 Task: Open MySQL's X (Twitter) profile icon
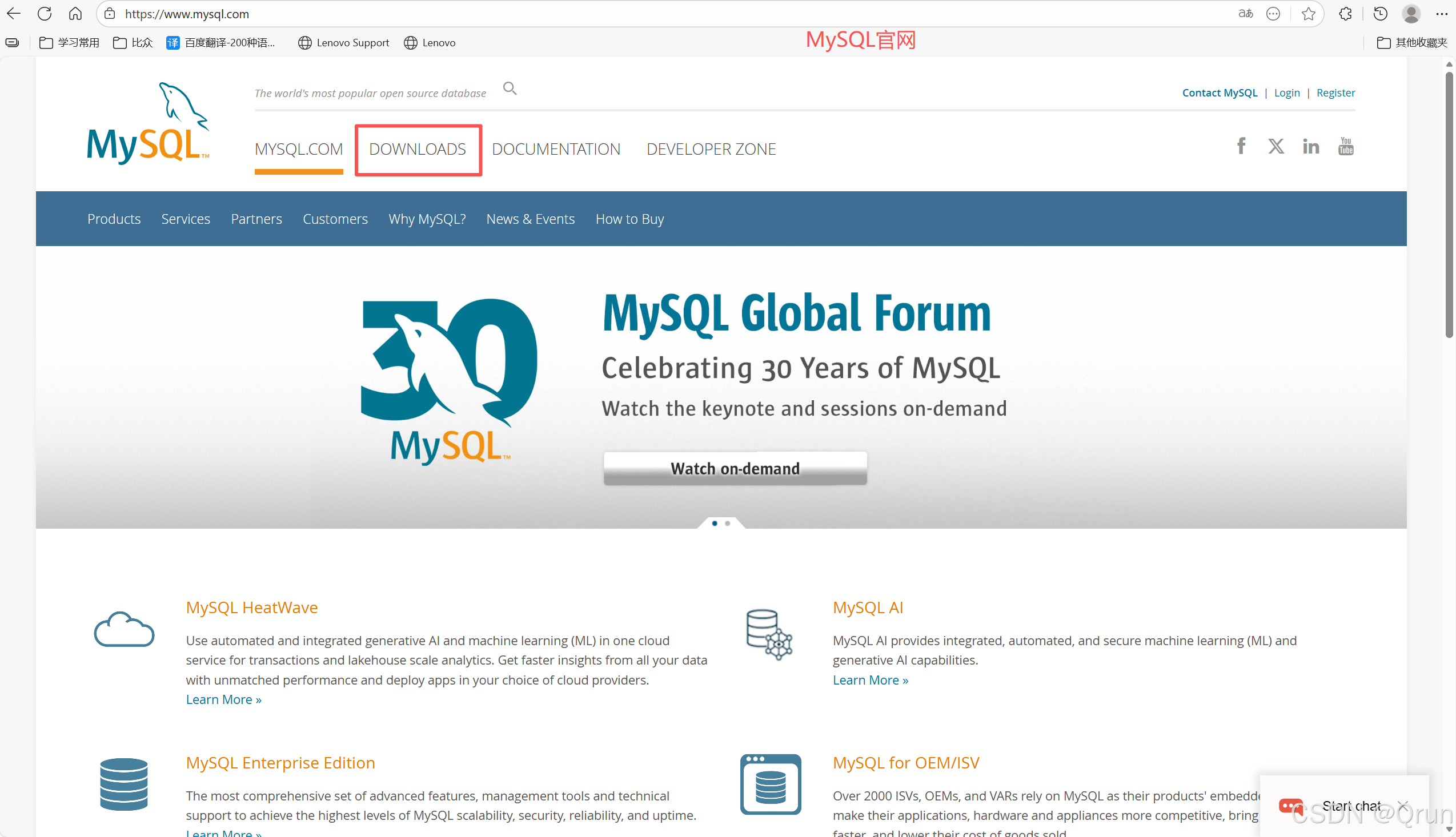click(1275, 146)
